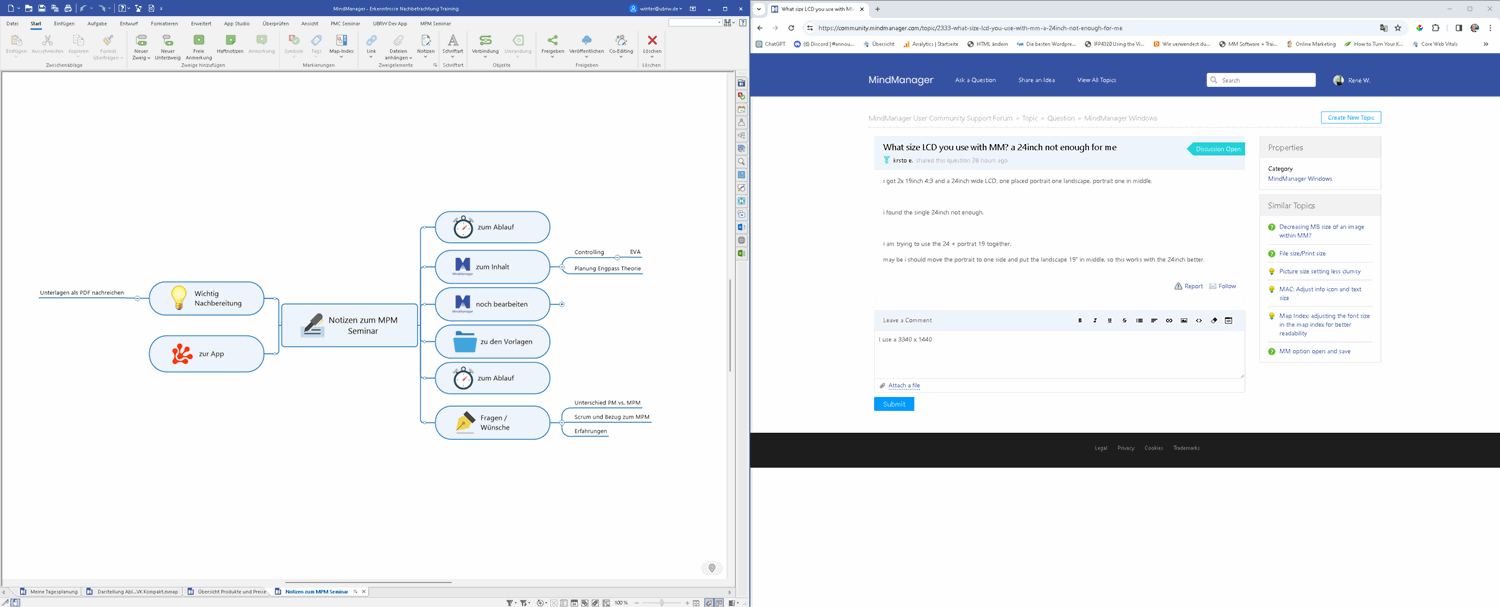Adjust the zoom slider in status bar

click(x=662, y=603)
